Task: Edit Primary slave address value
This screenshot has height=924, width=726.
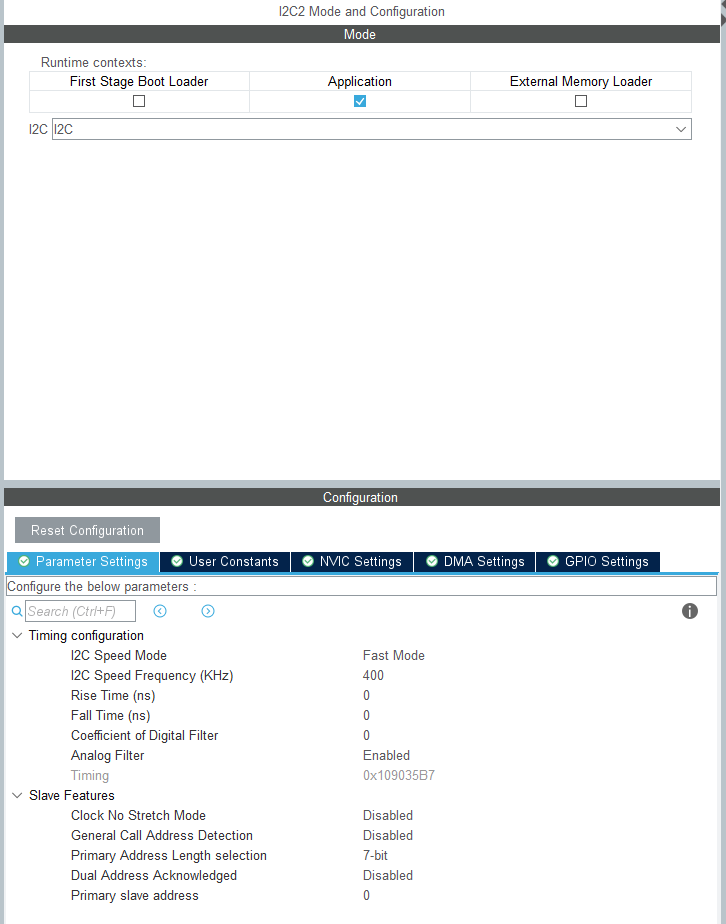Action: pyautogui.click(x=367, y=896)
